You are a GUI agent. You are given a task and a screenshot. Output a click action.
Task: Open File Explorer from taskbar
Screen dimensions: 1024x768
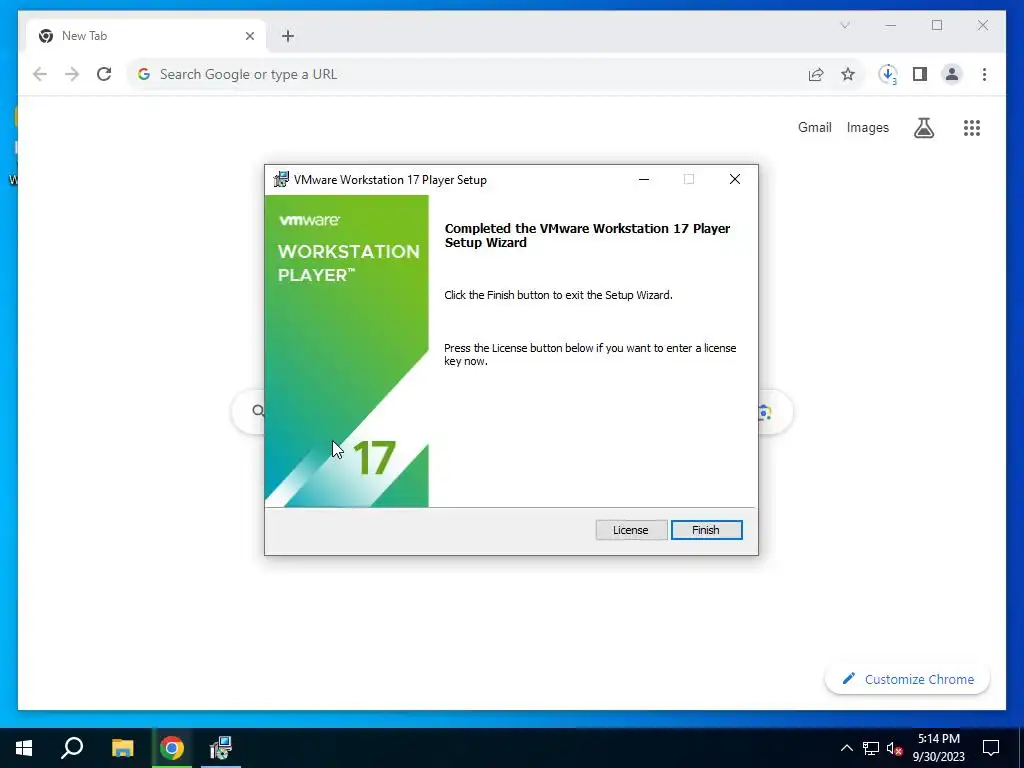122,748
